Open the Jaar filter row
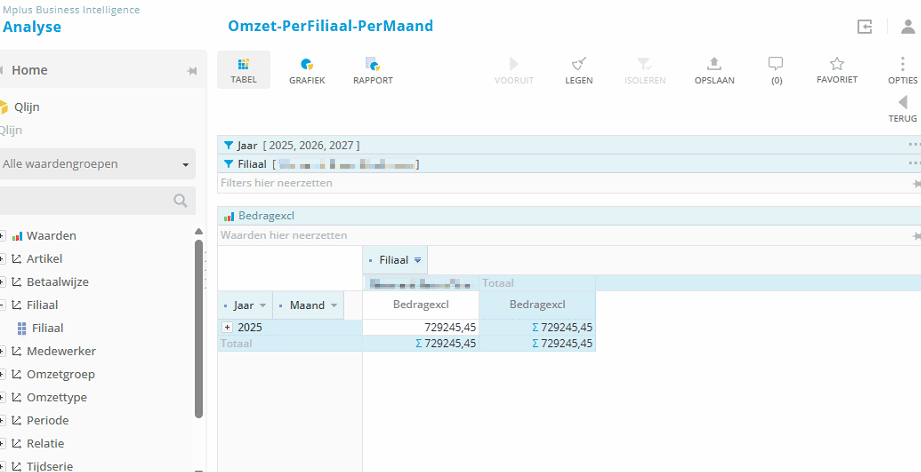This screenshot has width=921, height=472. (569, 145)
